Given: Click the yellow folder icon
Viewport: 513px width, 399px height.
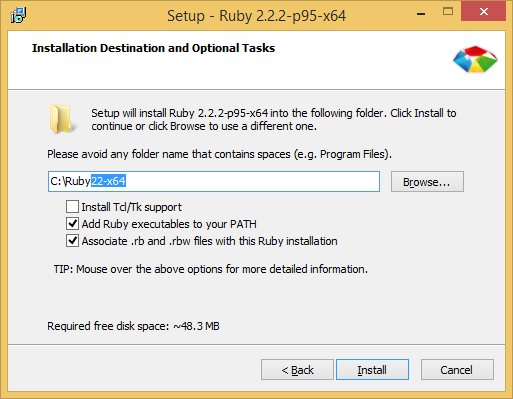Looking at the screenshot, I should pos(62,119).
